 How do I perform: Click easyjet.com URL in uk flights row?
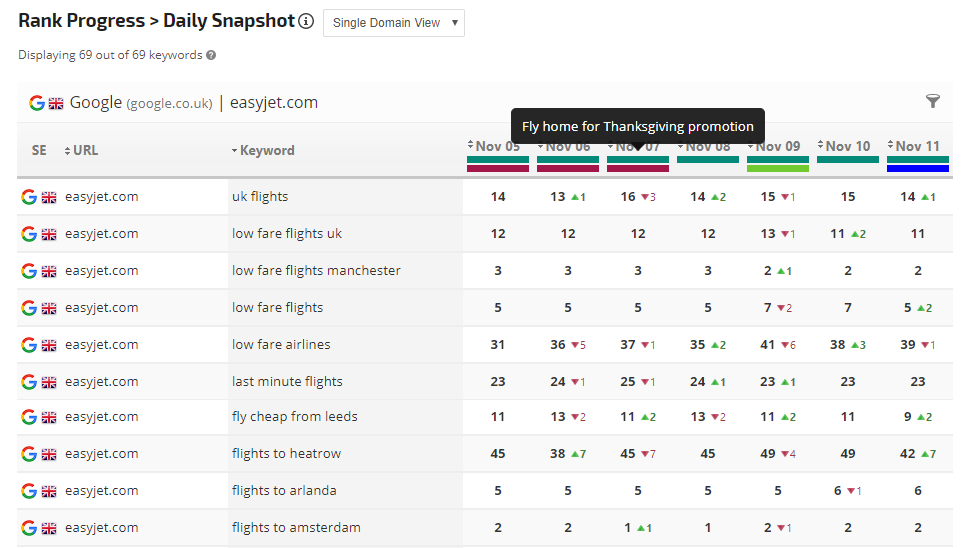pos(101,197)
